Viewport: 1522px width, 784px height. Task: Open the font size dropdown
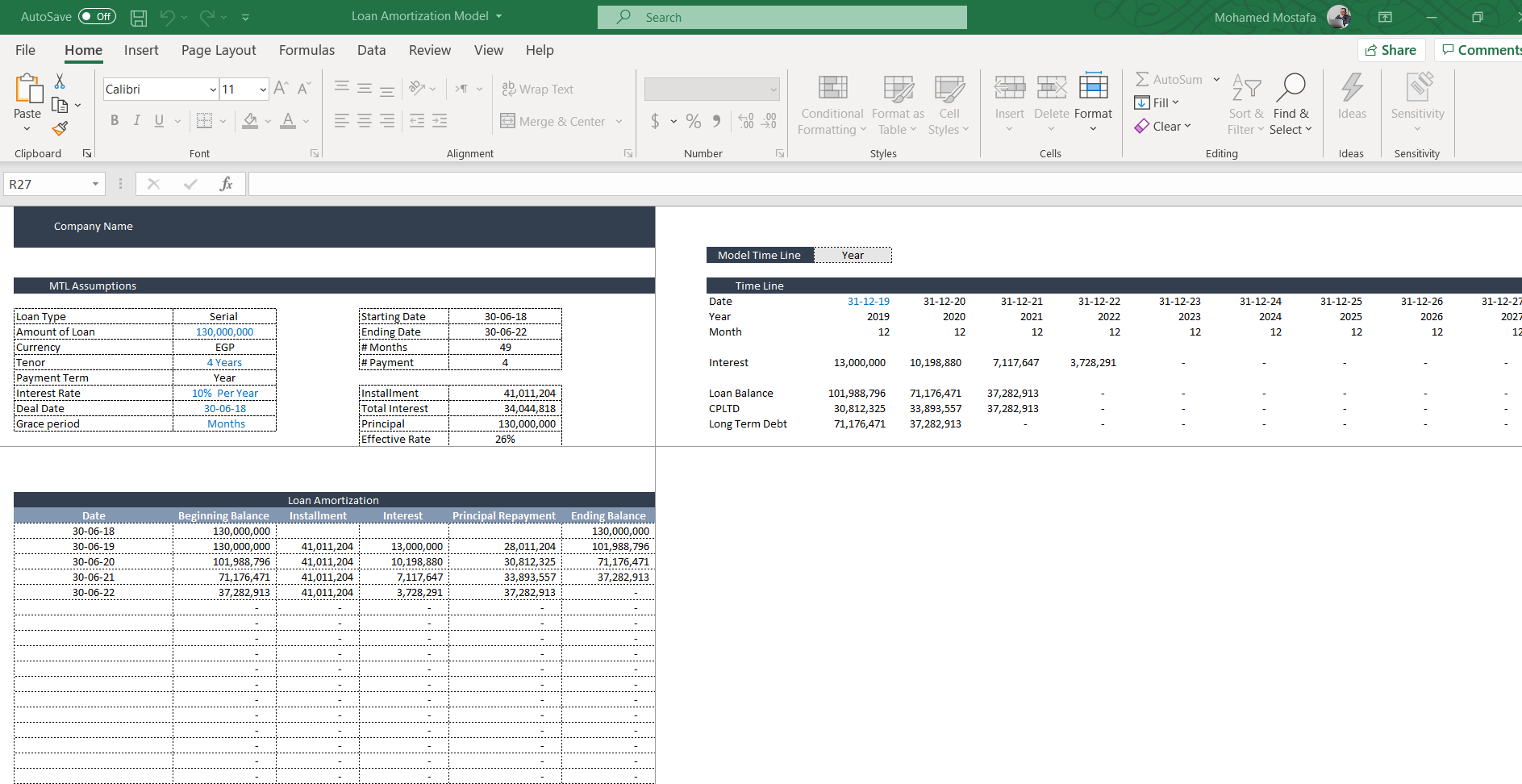[x=263, y=90]
